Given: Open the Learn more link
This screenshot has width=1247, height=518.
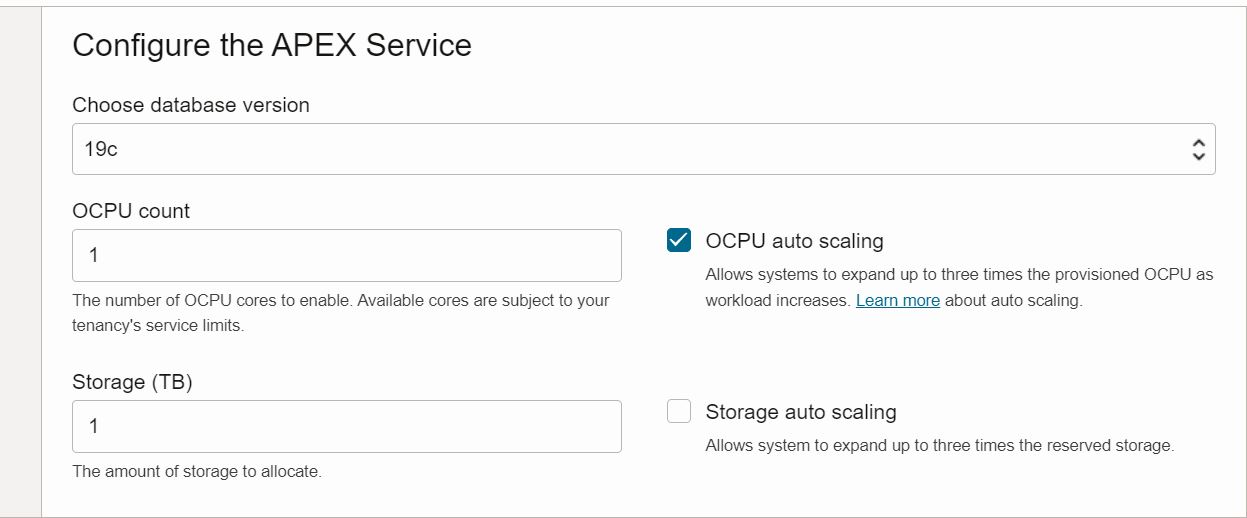Looking at the screenshot, I should tap(897, 300).
